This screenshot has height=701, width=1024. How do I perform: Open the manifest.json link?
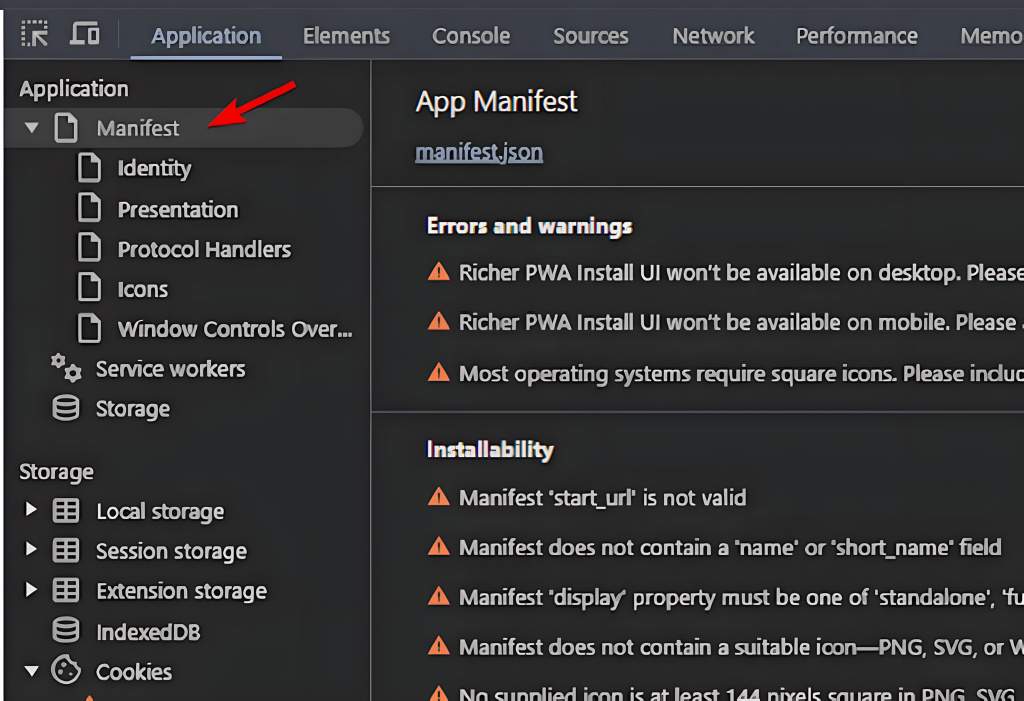[x=479, y=153]
